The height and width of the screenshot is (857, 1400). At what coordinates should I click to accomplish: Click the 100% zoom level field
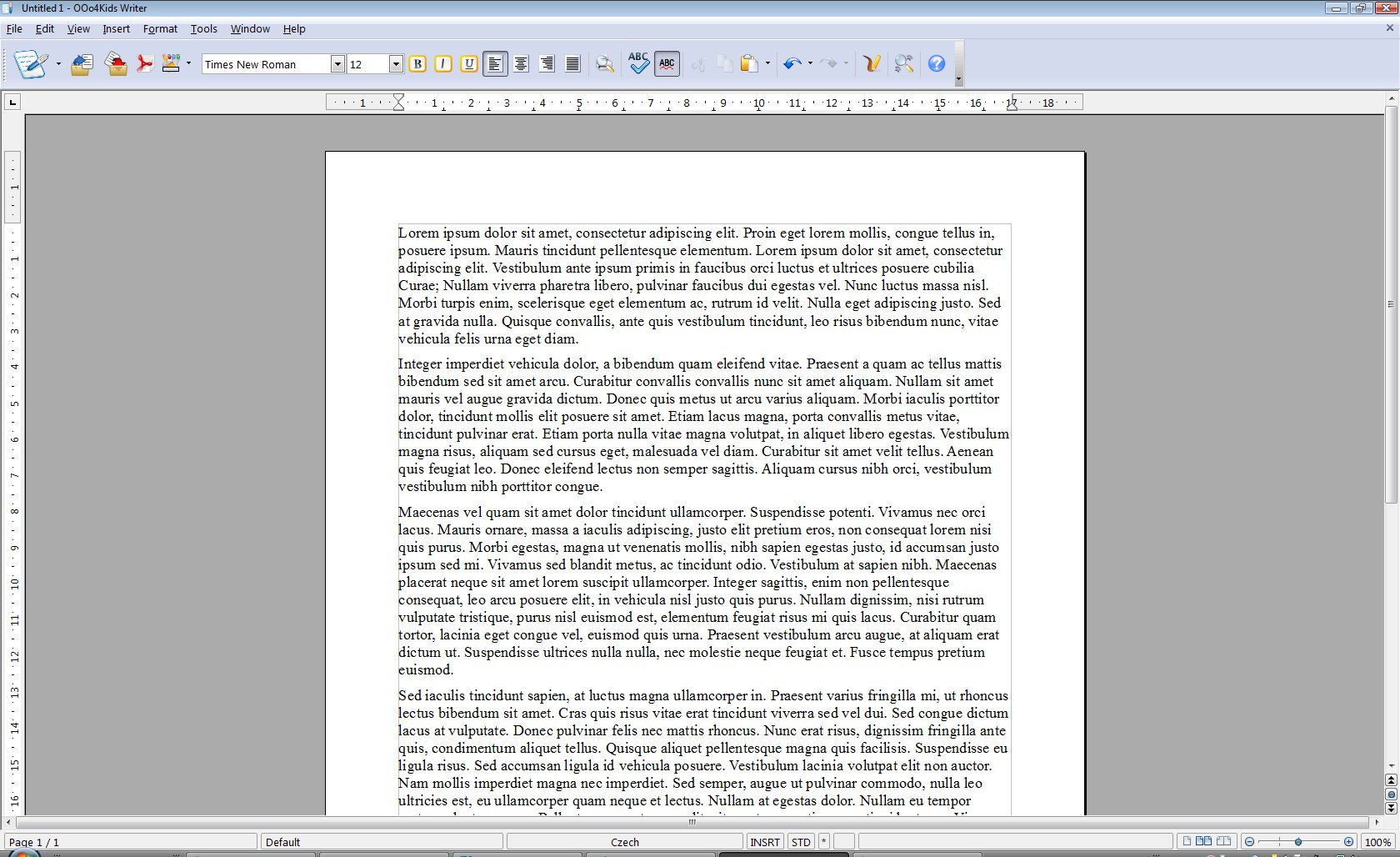click(x=1377, y=842)
